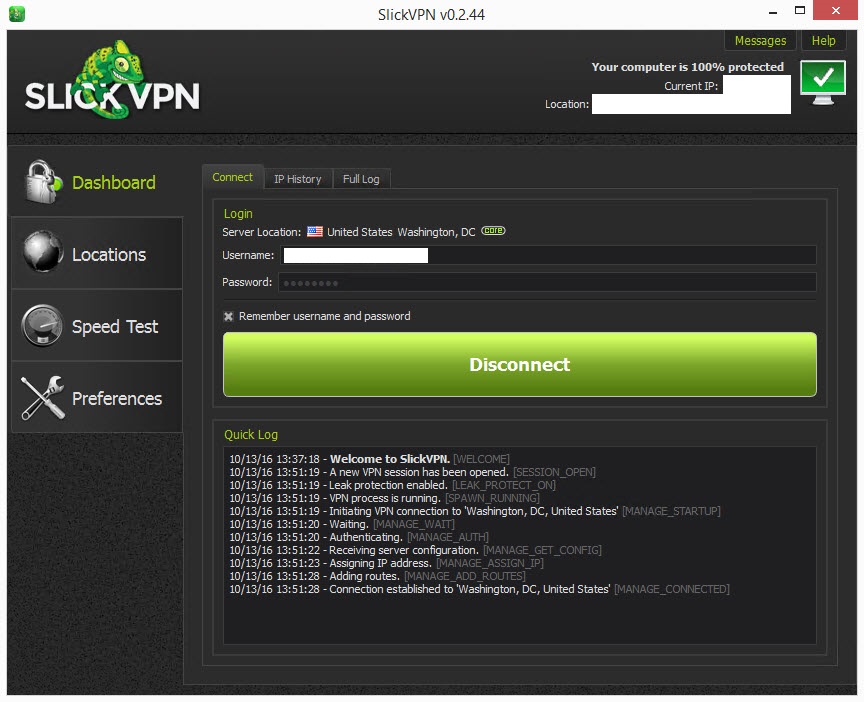Toggle Remember username and password checkbox
The width and height of the screenshot is (864, 702).
click(x=228, y=316)
